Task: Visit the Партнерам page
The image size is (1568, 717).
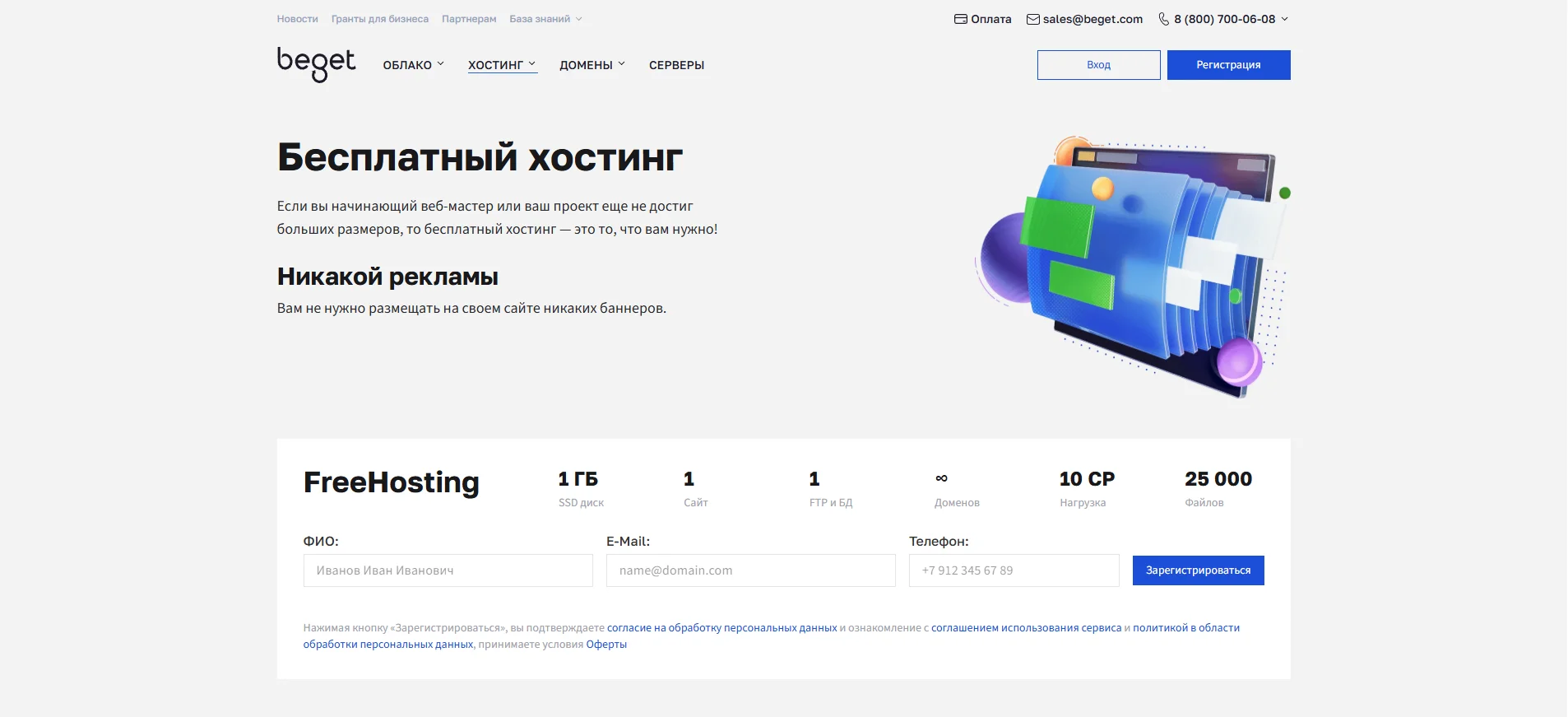Action: click(469, 19)
